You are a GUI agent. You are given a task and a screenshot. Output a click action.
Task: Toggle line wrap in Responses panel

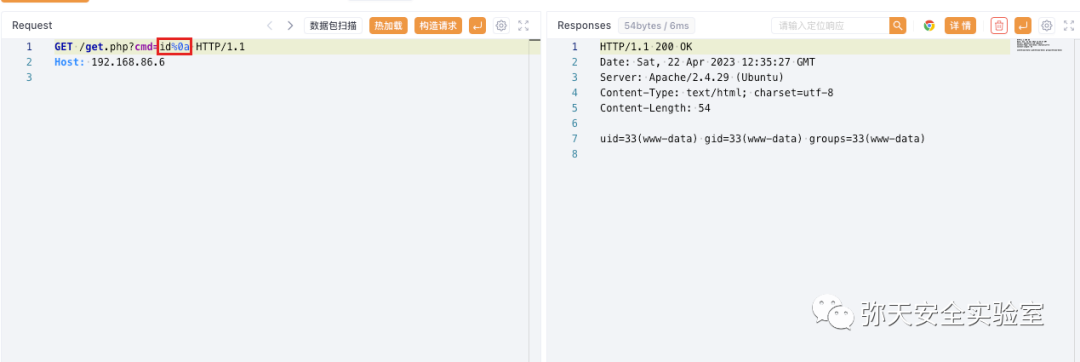[x=1023, y=25]
